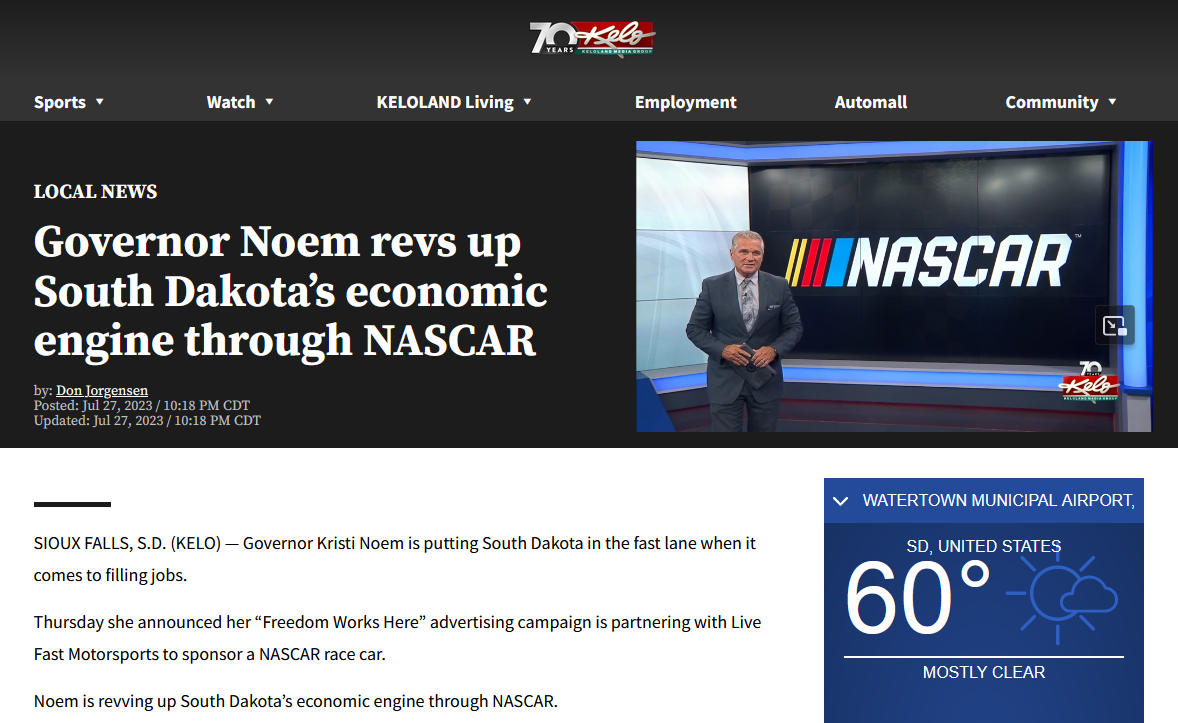
Task: Open the Watch menu
Action: point(231,102)
